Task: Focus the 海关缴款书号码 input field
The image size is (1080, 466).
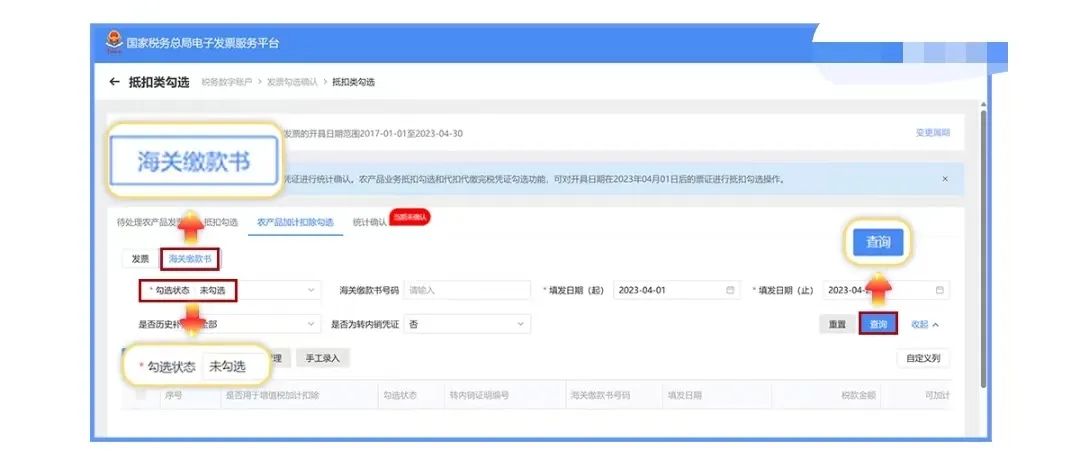Action: tap(467, 290)
